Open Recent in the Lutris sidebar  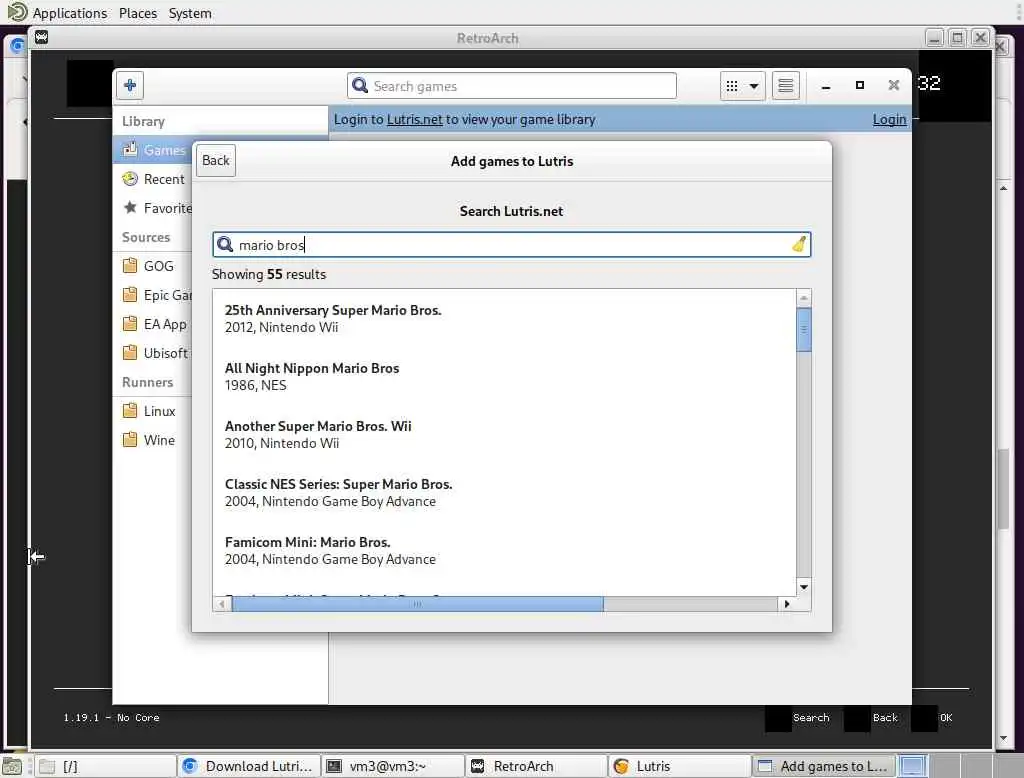(154, 179)
